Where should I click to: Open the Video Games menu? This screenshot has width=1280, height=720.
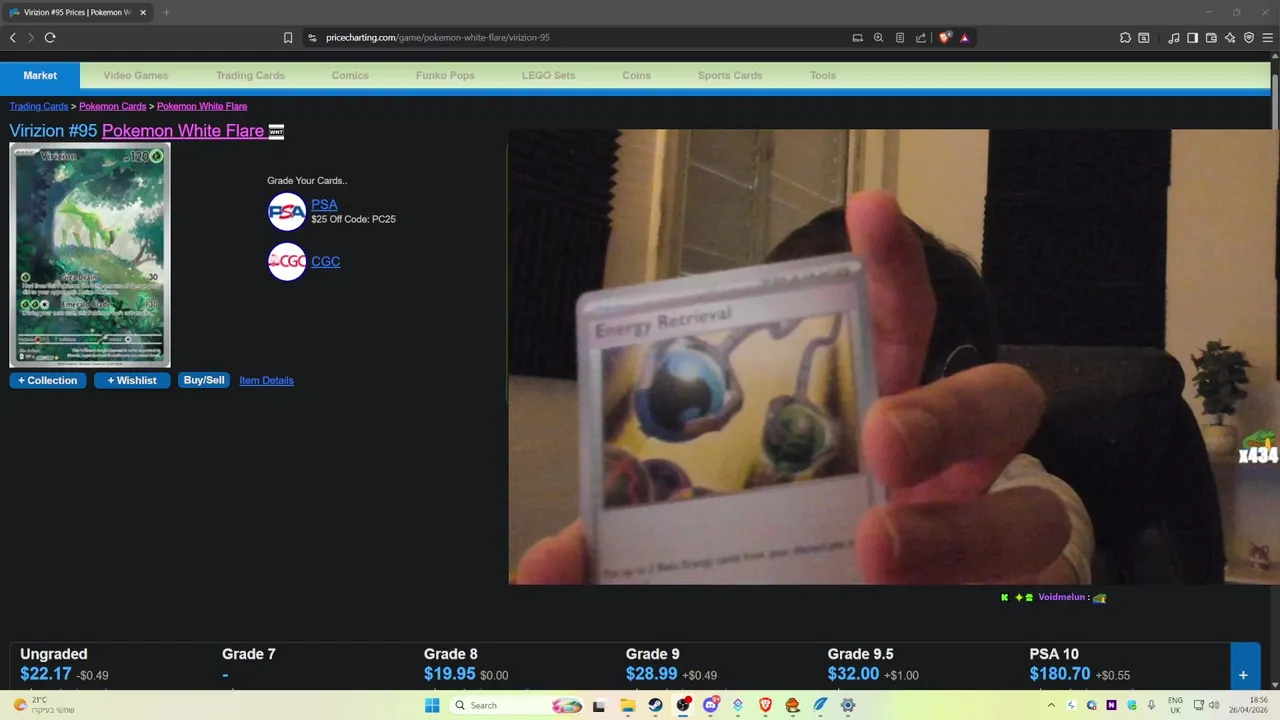136,75
